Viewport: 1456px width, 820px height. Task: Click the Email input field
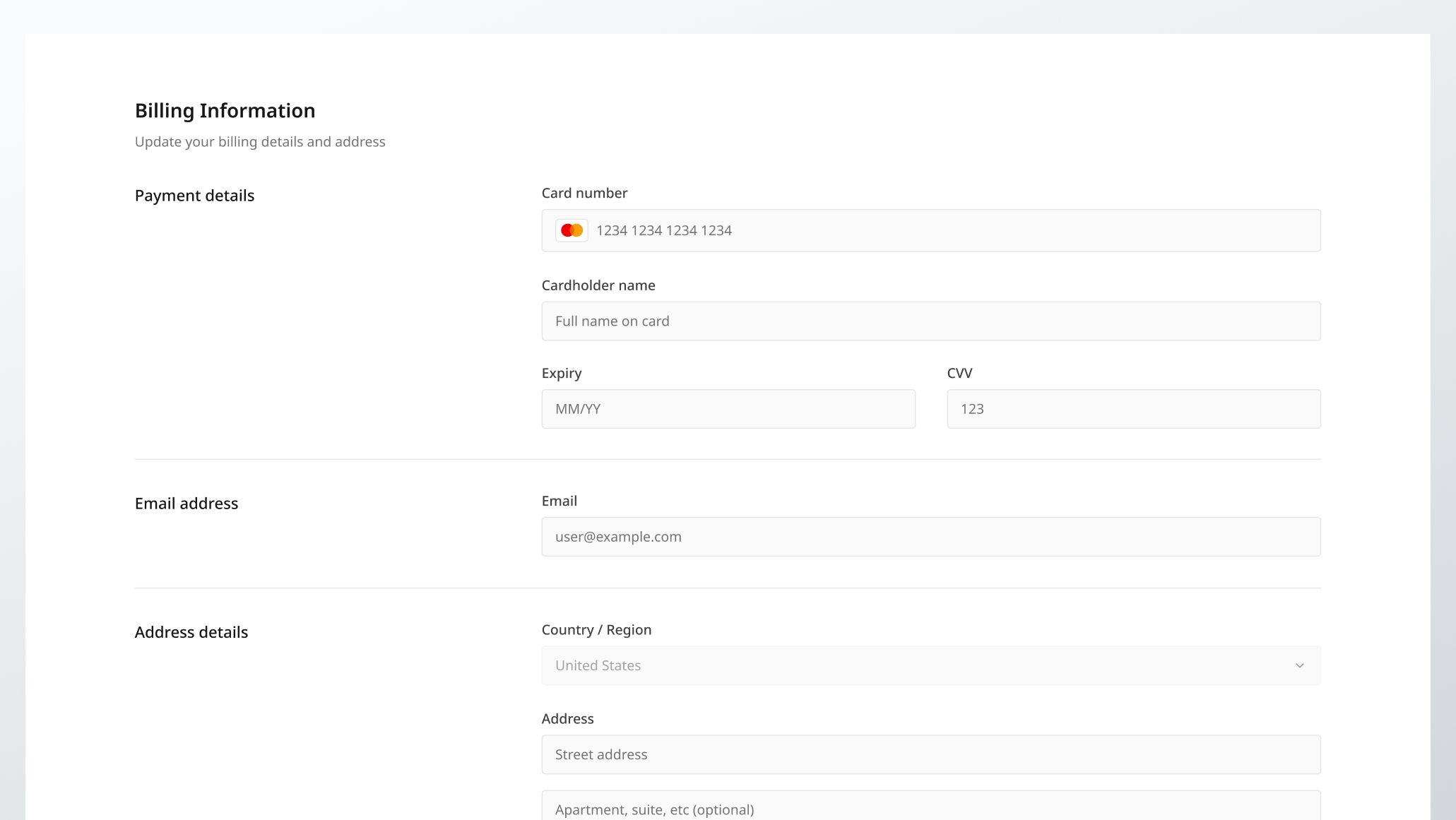(x=931, y=537)
